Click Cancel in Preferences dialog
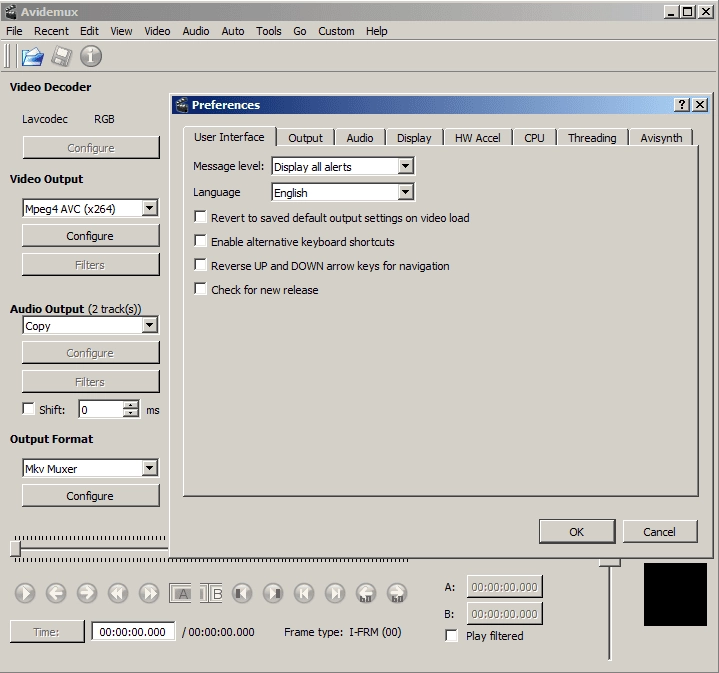The width and height of the screenshot is (719, 673). point(660,532)
